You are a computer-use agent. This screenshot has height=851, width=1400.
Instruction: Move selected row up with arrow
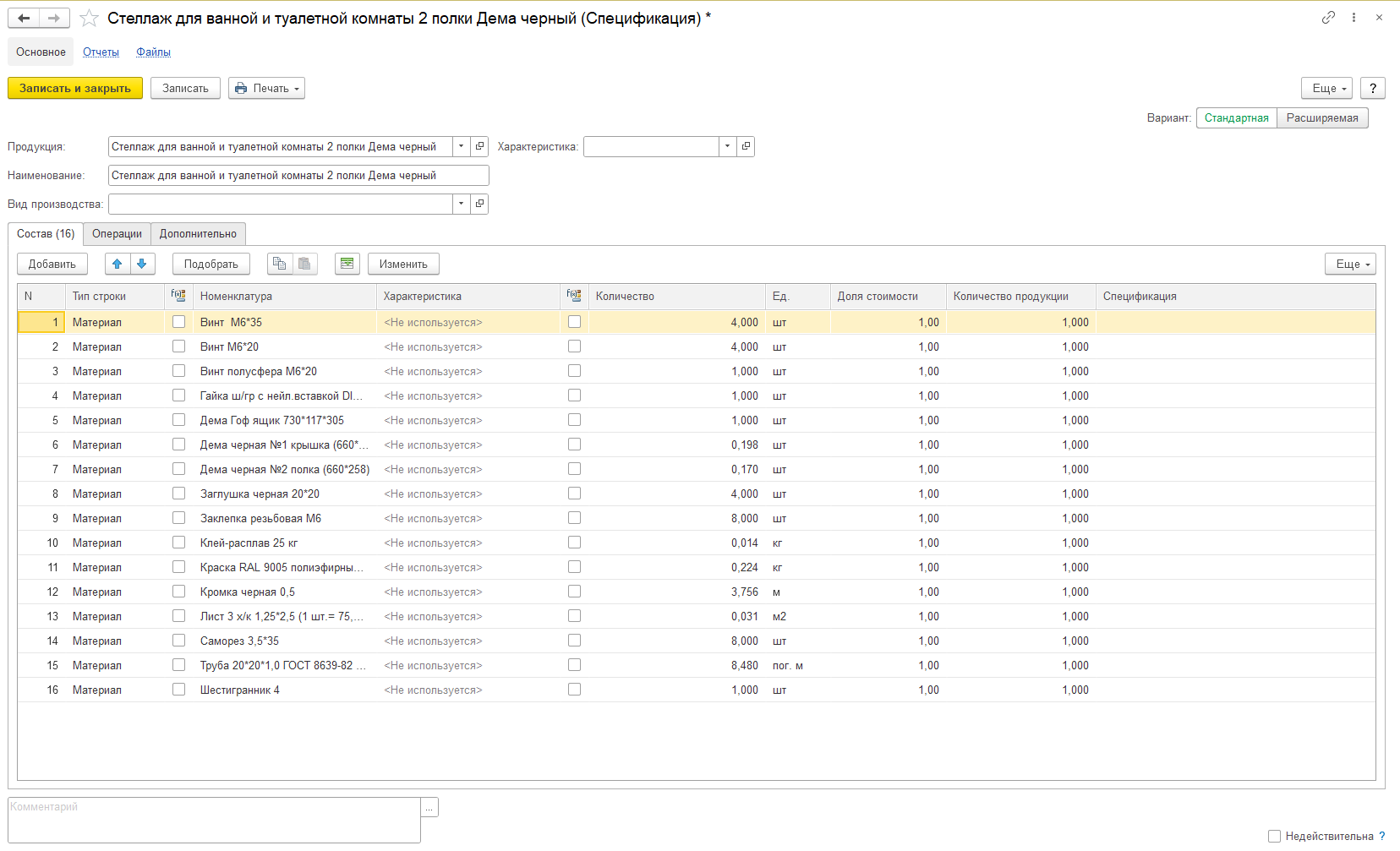click(x=118, y=264)
